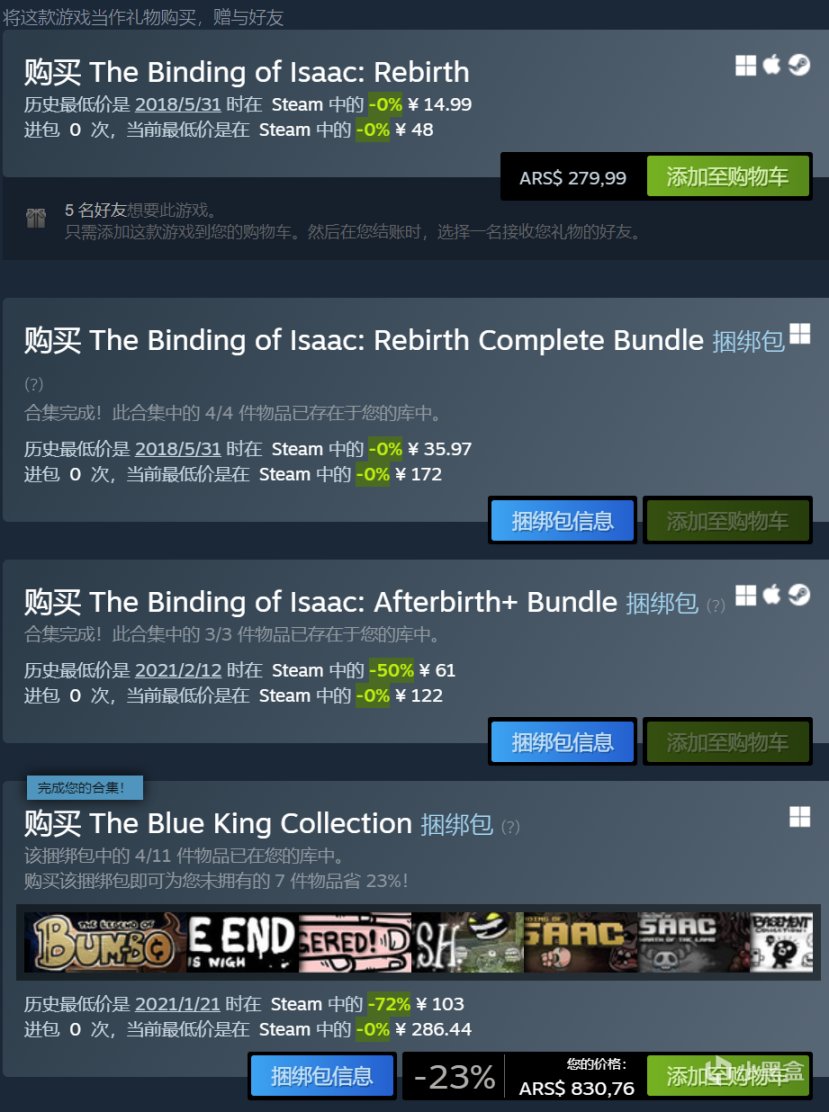Click gift box icon near friends wishlist note
Viewport: 829px width, 1112px height.
tap(35, 218)
